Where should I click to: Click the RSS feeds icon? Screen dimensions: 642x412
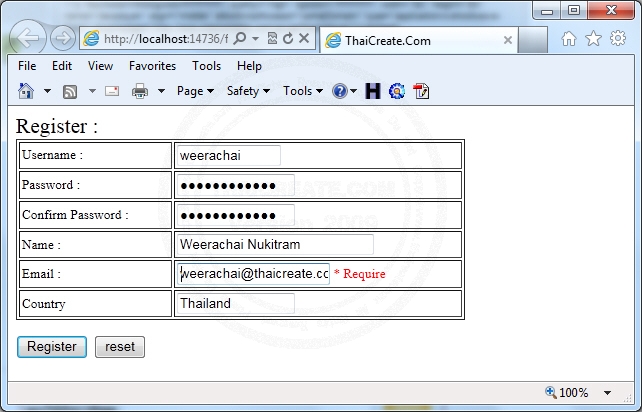70,91
